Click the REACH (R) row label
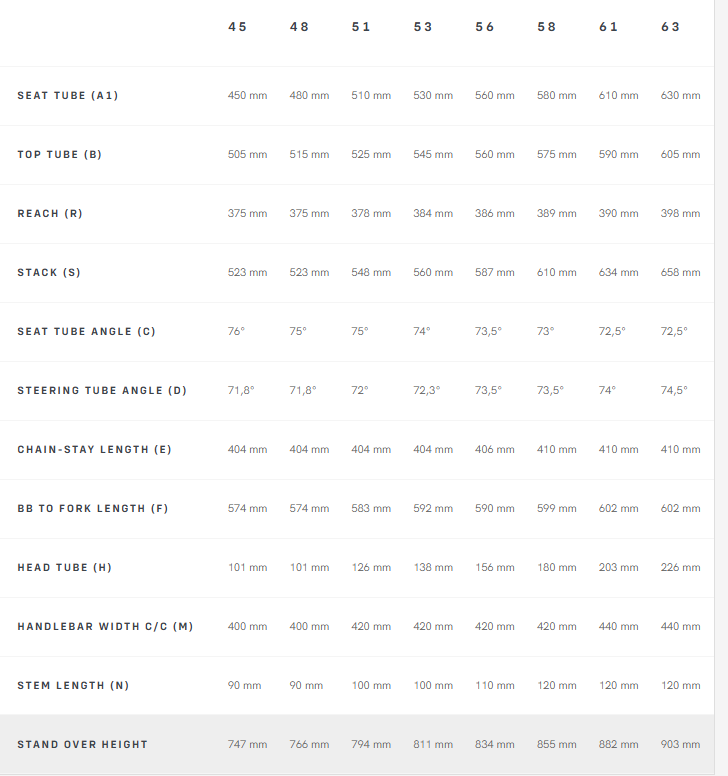 [x=50, y=214]
